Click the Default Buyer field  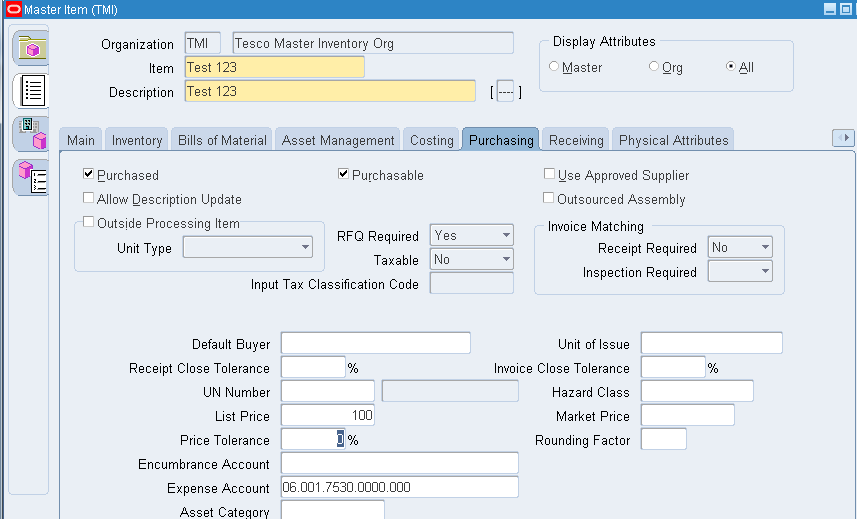click(376, 343)
